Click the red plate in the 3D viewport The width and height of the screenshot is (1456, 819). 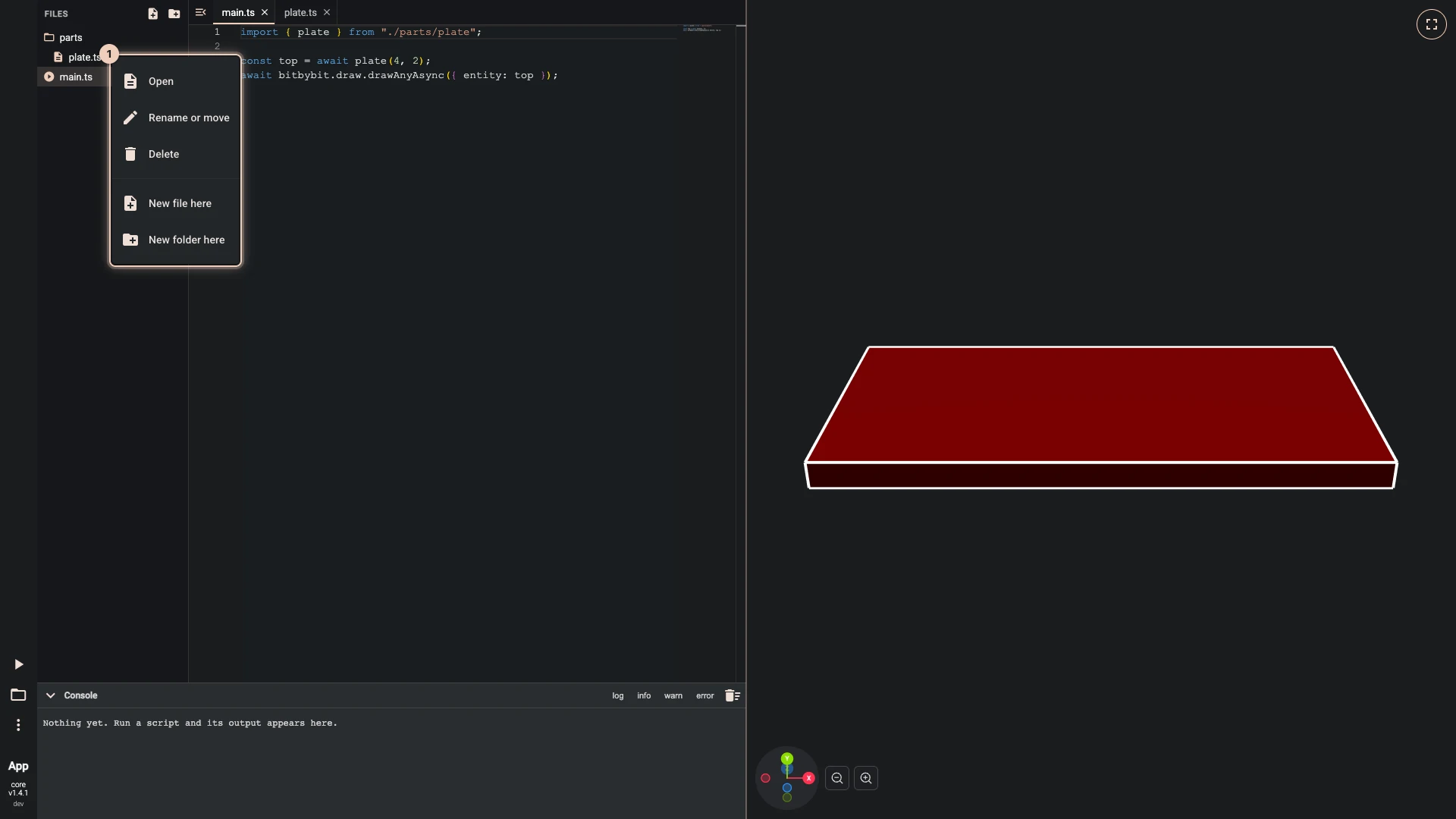point(1100,417)
